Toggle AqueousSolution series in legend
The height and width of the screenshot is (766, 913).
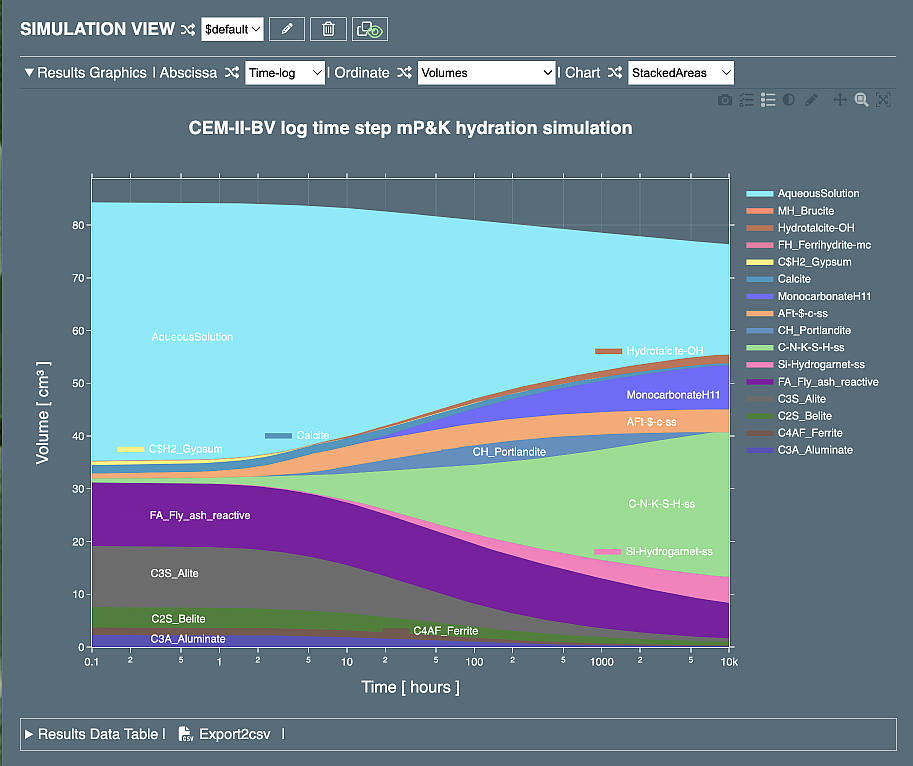click(818, 194)
